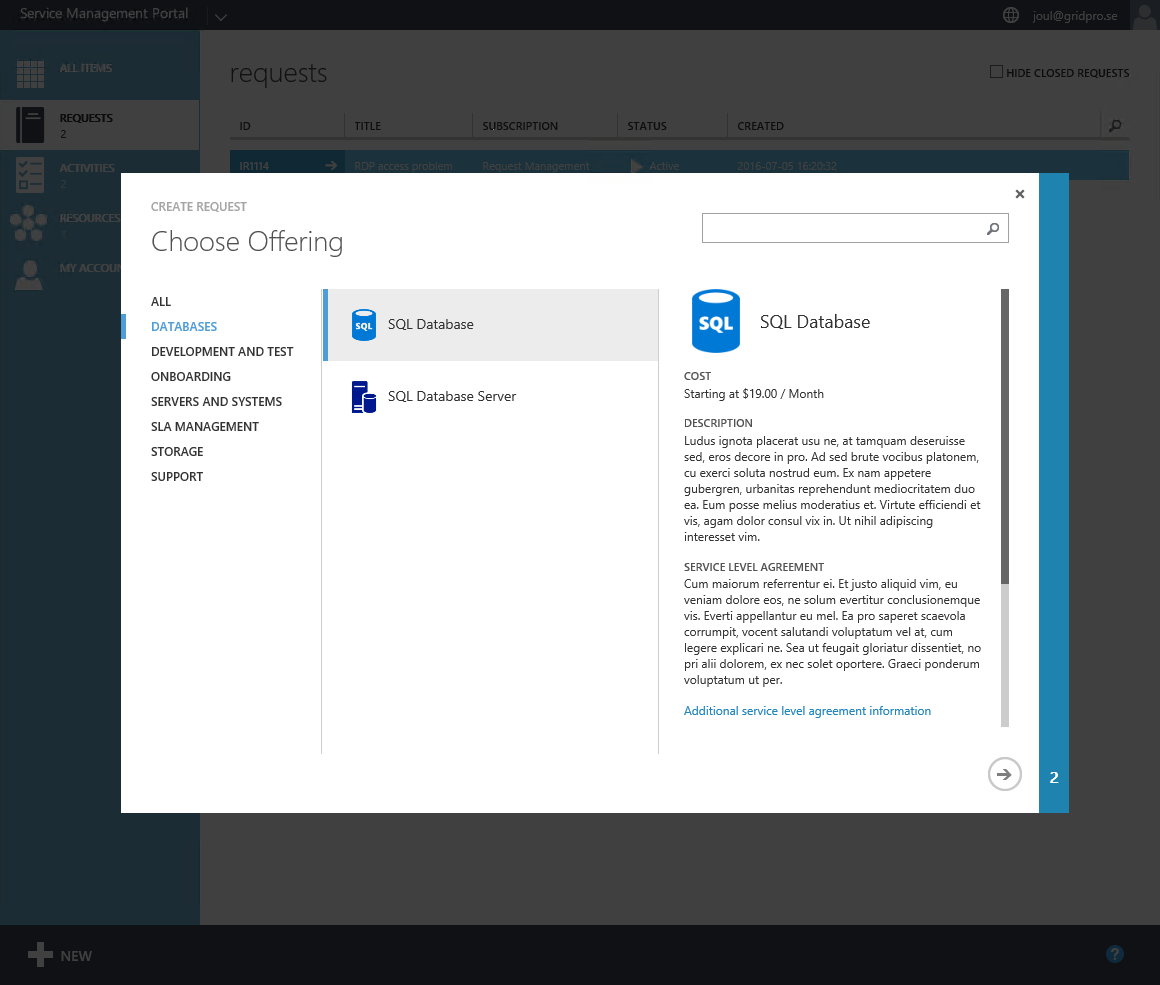Sort requests by the STATUS column
Viewport: 1160px width, 985px height.
[647, 127]
